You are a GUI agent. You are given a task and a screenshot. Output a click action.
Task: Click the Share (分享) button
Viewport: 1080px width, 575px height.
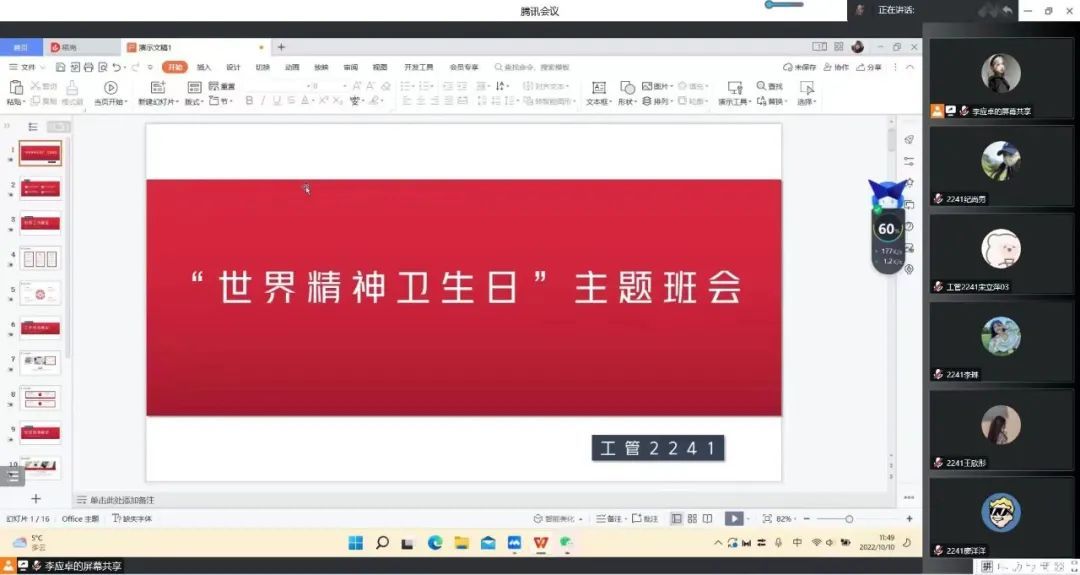870,67
